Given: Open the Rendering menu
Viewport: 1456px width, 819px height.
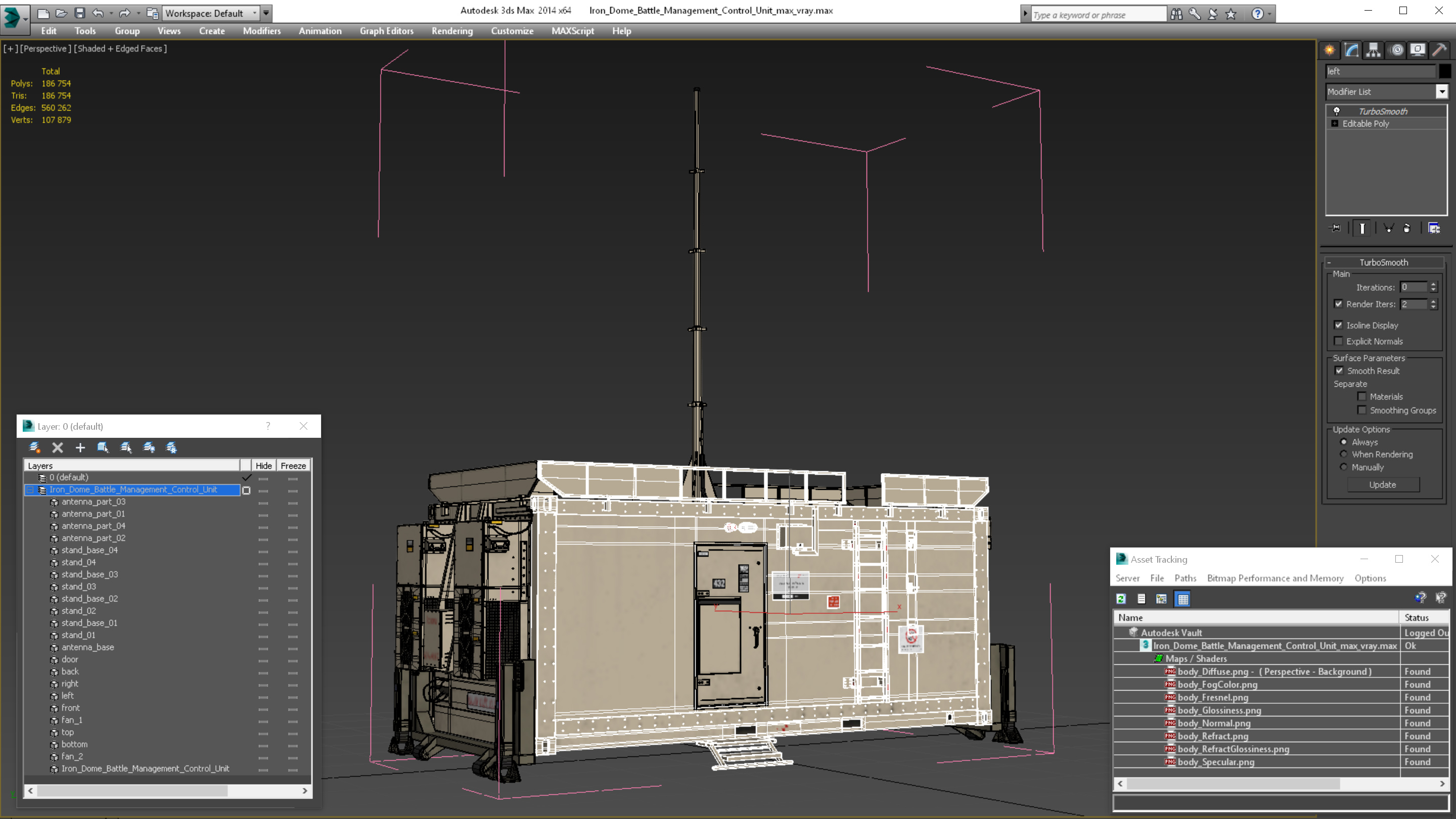Looking at the screenshot, I should pyautogui.click(x=451, y=31).
